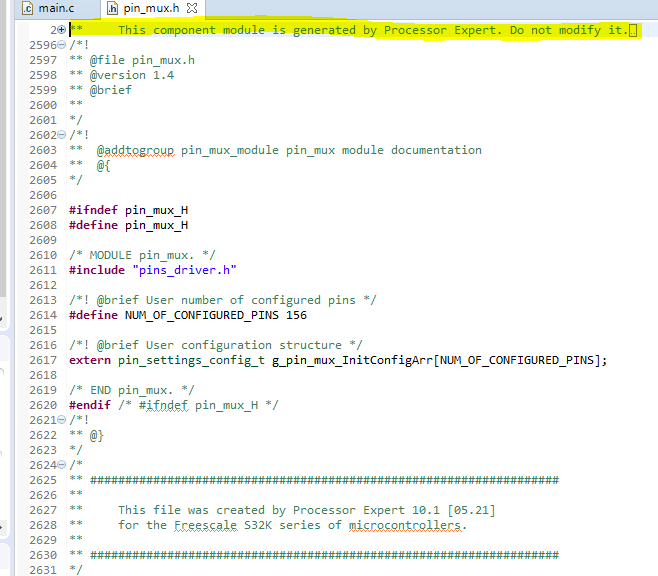Click the "pins_driver.h" include string
Viewport: 658px width, 576px height.
click(x=185, y=270)
